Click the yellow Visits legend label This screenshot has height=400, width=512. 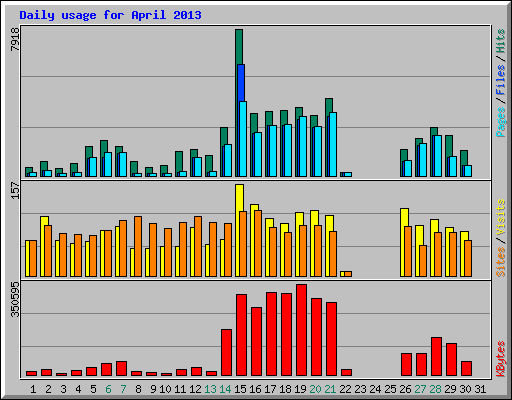[x=501, y=218]
